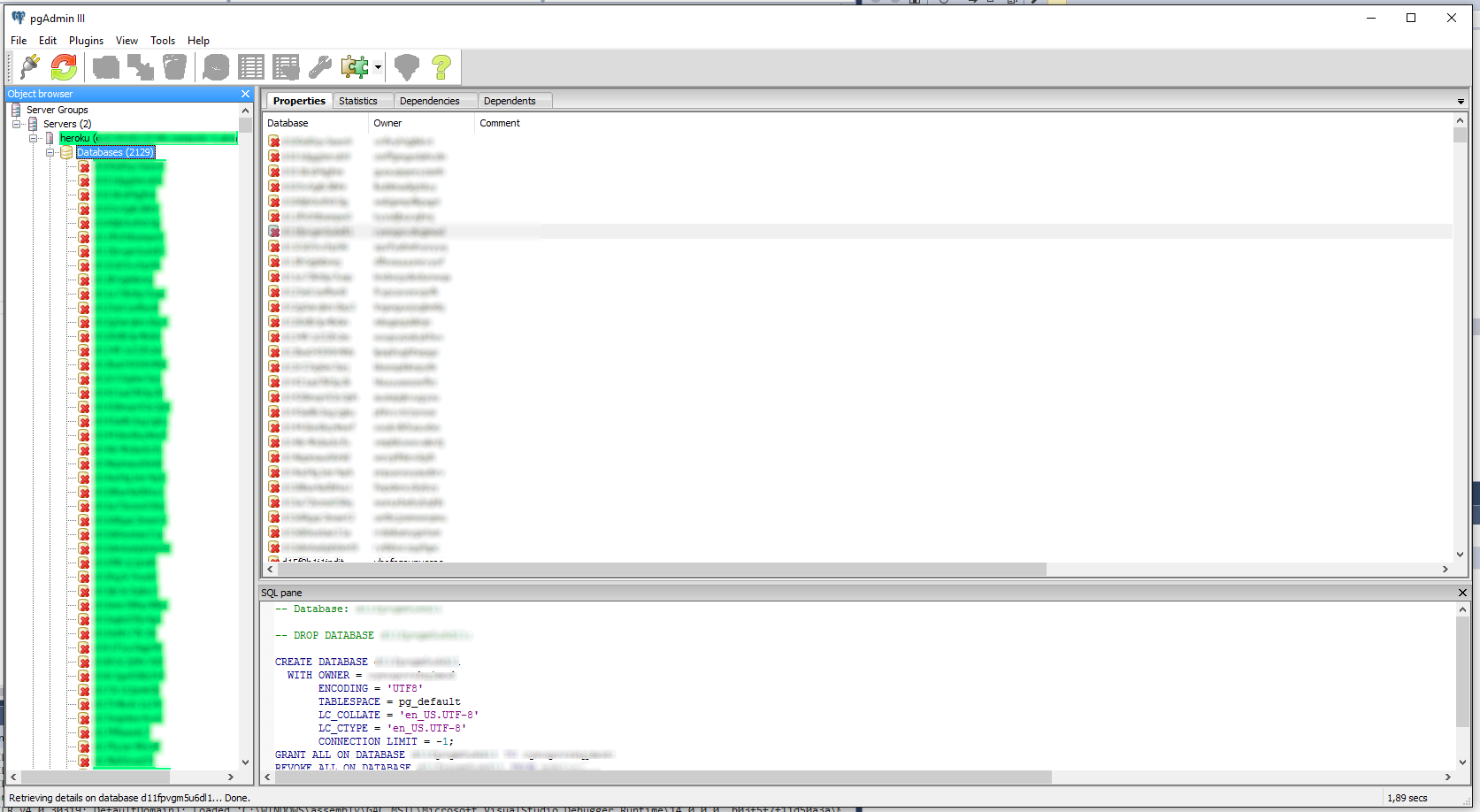This screenshot has width=1480, height=812.
Task: Click the add server connection plug icon
Action: pos(30,66)
